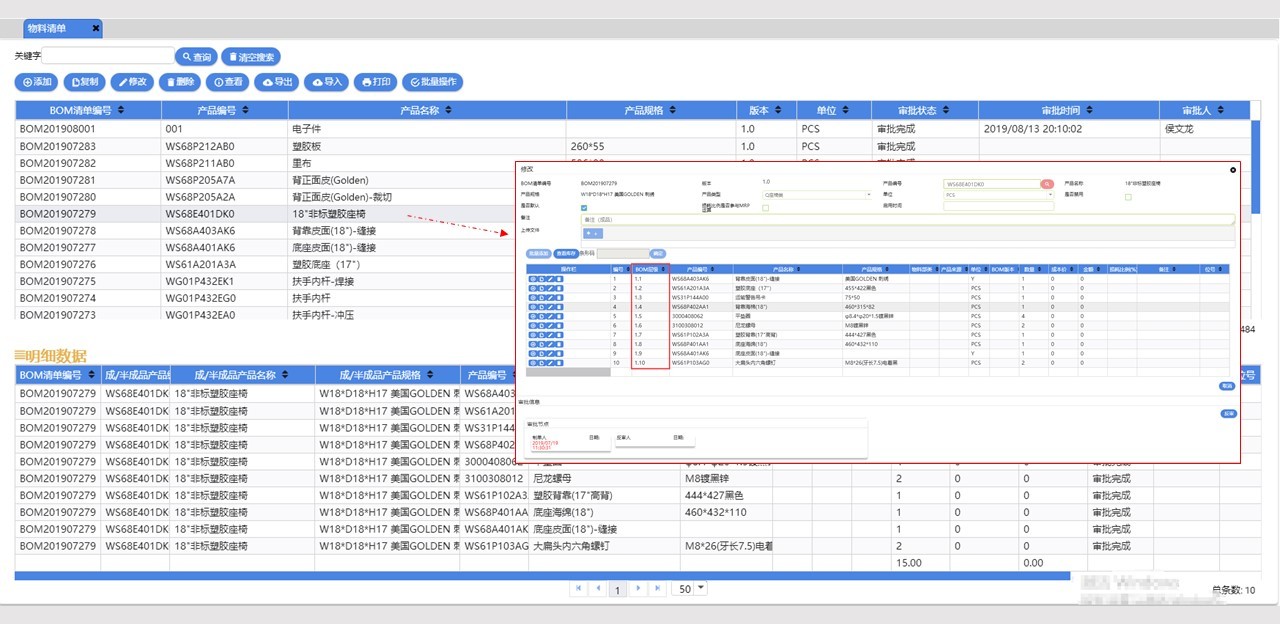Image resolution: width=1280 pixels, height=624 pixels.
Task: Sort by BOM清单编号 column header
Action: [x=87, y=110]
